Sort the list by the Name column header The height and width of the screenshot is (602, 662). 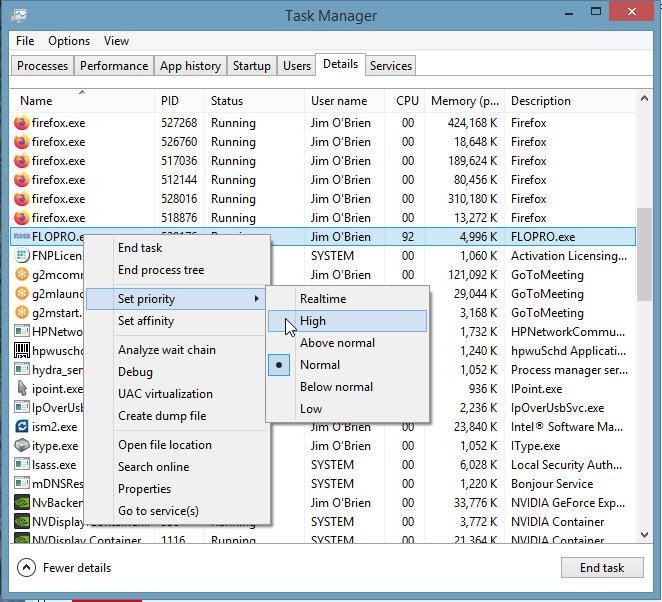[x=37, y=101]
